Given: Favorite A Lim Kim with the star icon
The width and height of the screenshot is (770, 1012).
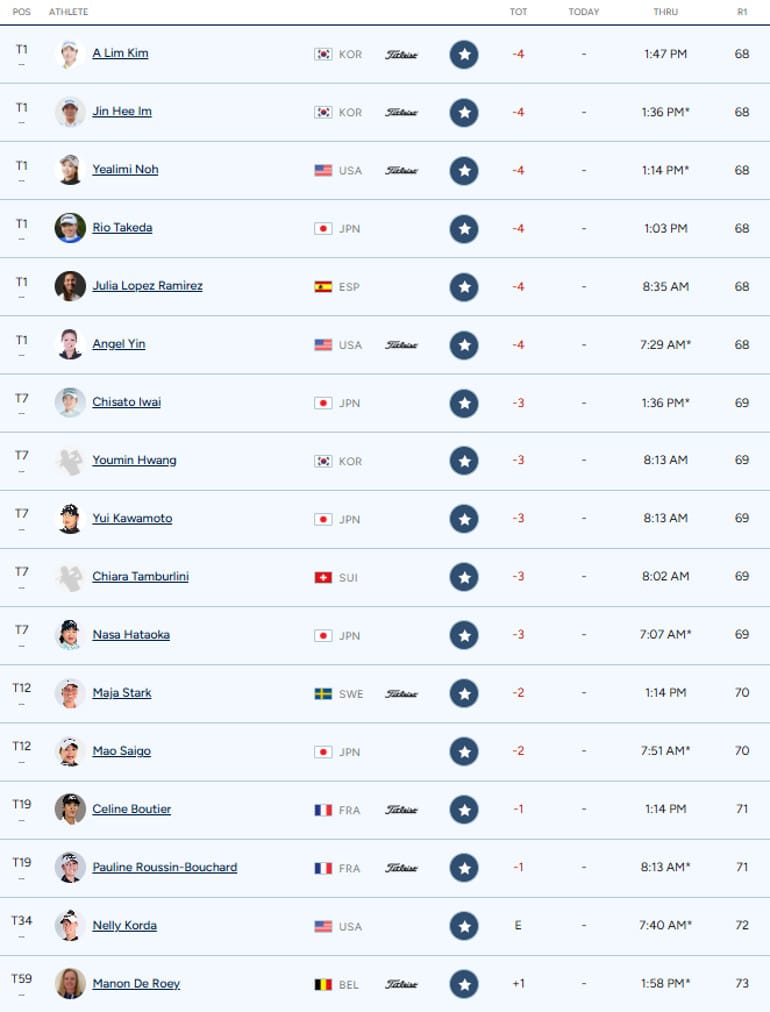Looking at the screenshot, I should point(463,54).
